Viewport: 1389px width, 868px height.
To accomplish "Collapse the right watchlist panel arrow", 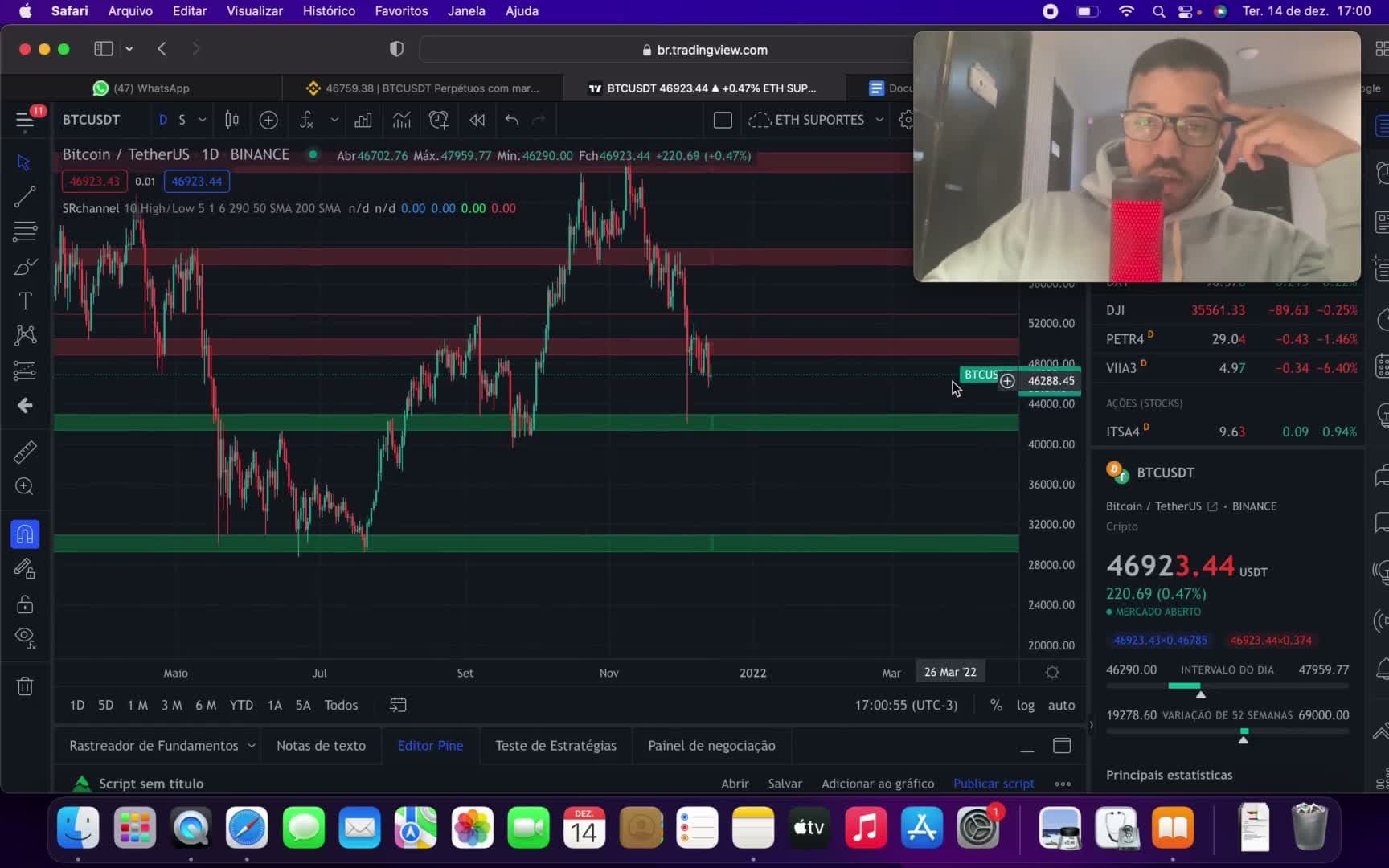I will 1091,725.
